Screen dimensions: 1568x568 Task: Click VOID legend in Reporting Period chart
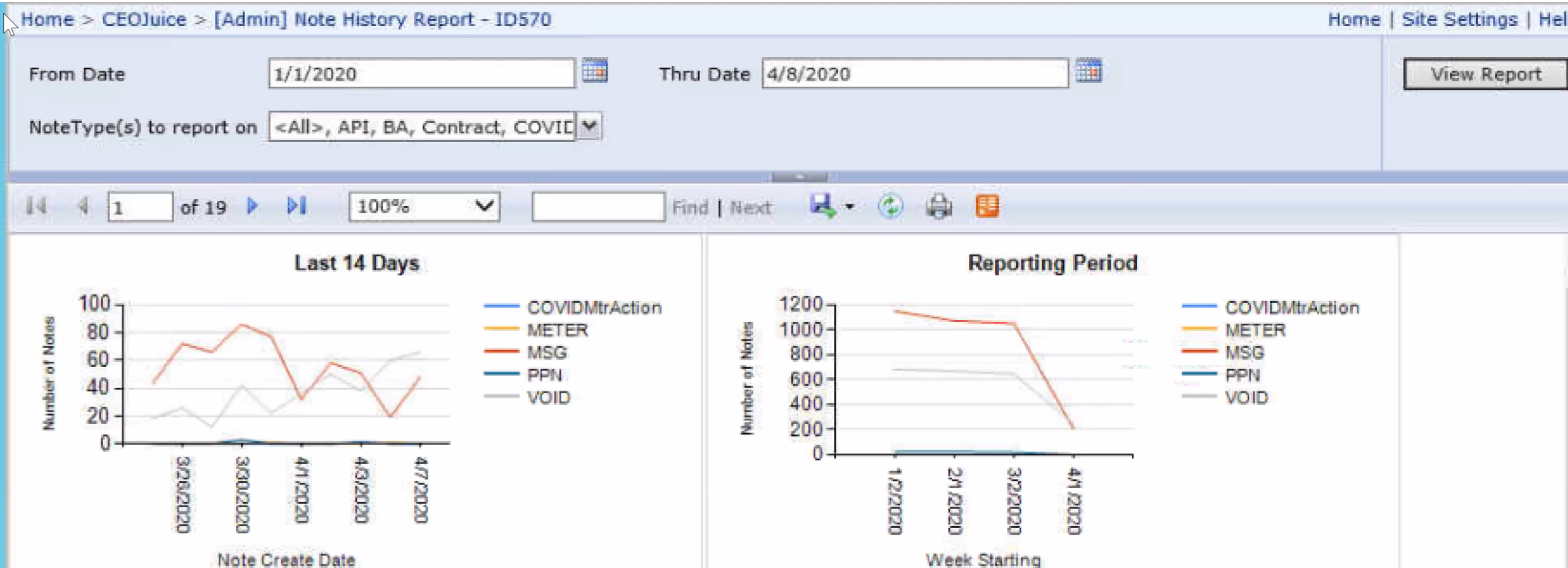tap(1246, 398)
